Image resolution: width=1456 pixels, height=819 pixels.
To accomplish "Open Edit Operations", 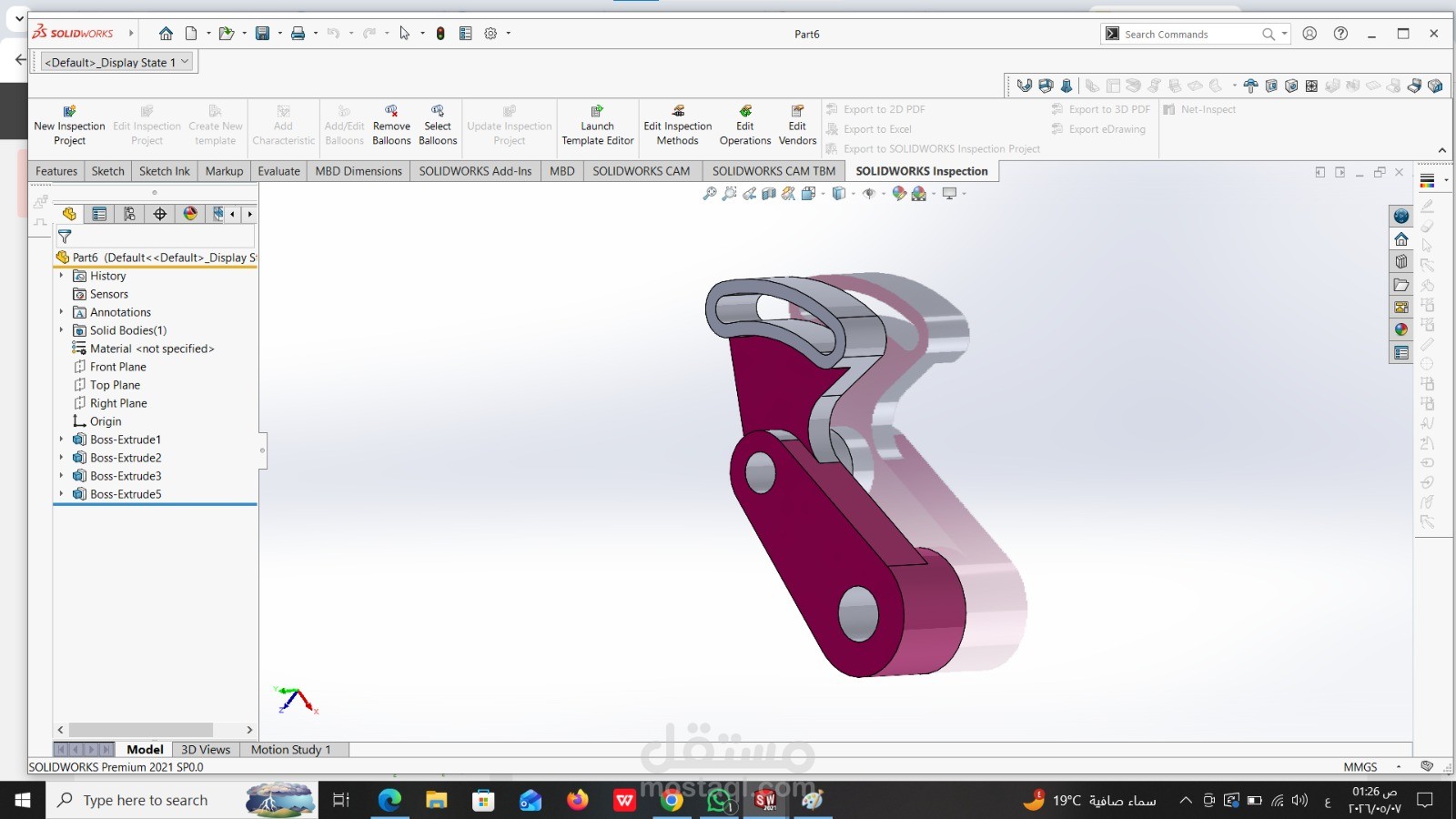I will [745, 126].
